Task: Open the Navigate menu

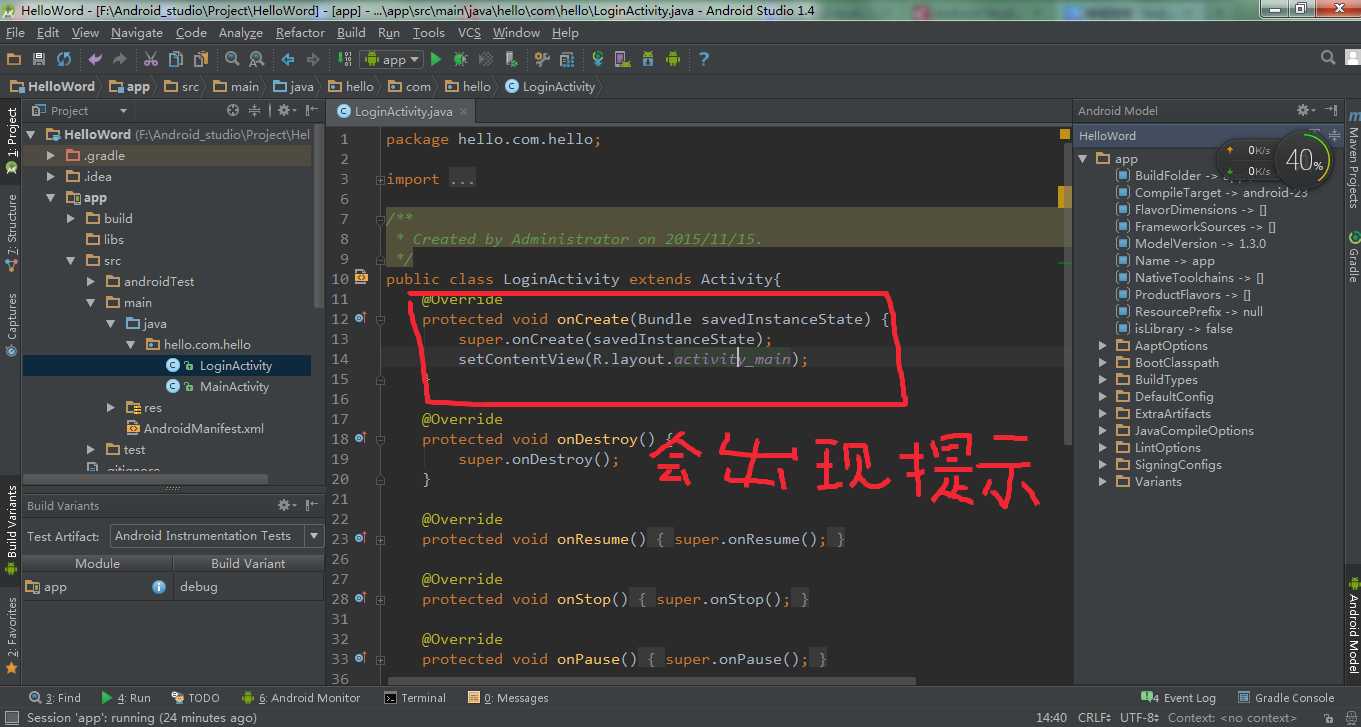Action: 136,33
